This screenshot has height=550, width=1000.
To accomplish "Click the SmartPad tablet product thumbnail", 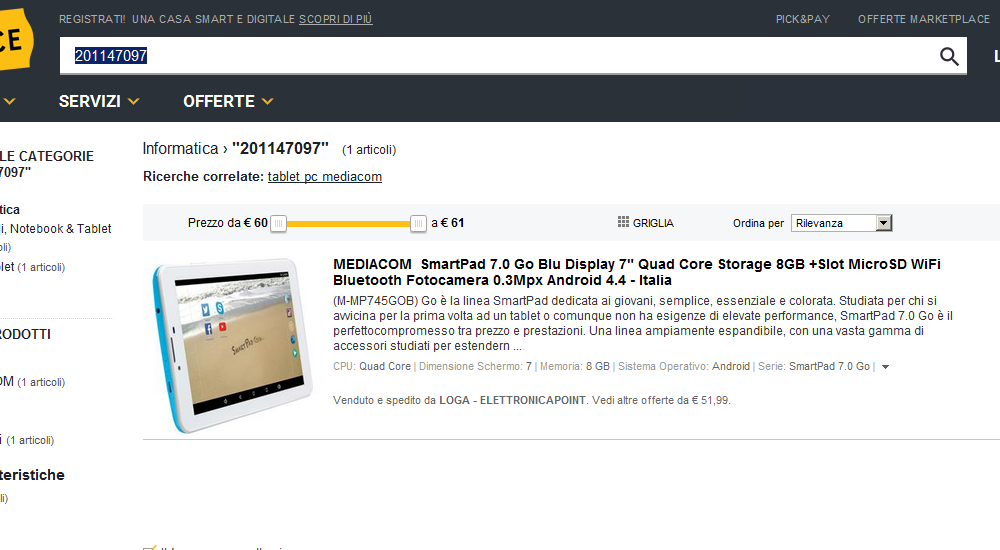I will tap(232, 345).
